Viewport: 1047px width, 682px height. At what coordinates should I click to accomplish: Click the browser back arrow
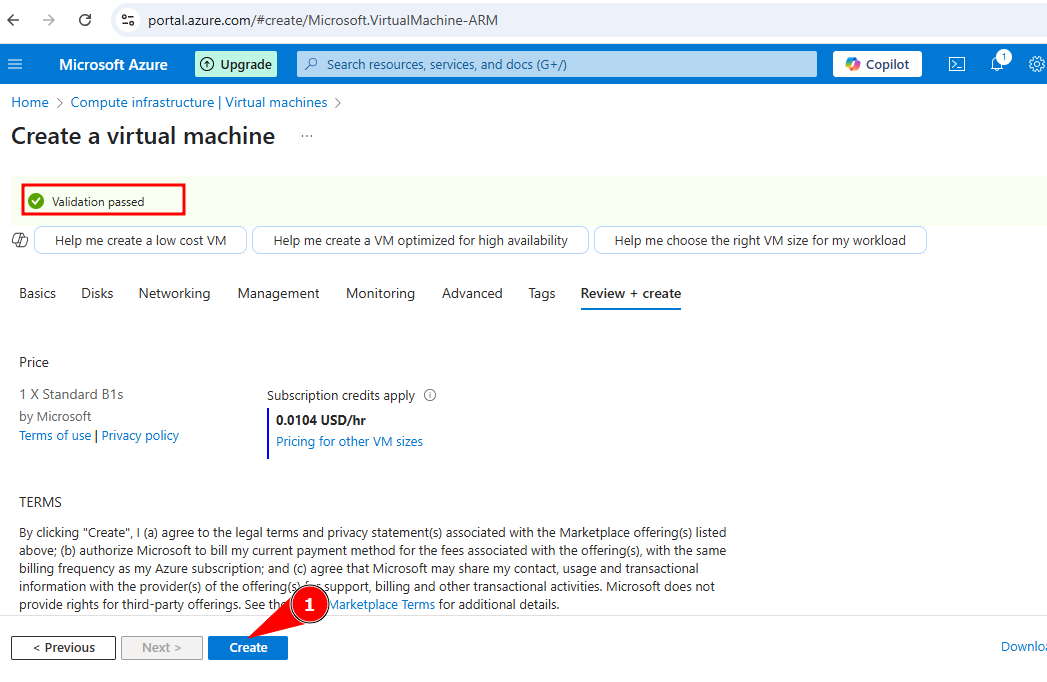click(x=13, y=20)
